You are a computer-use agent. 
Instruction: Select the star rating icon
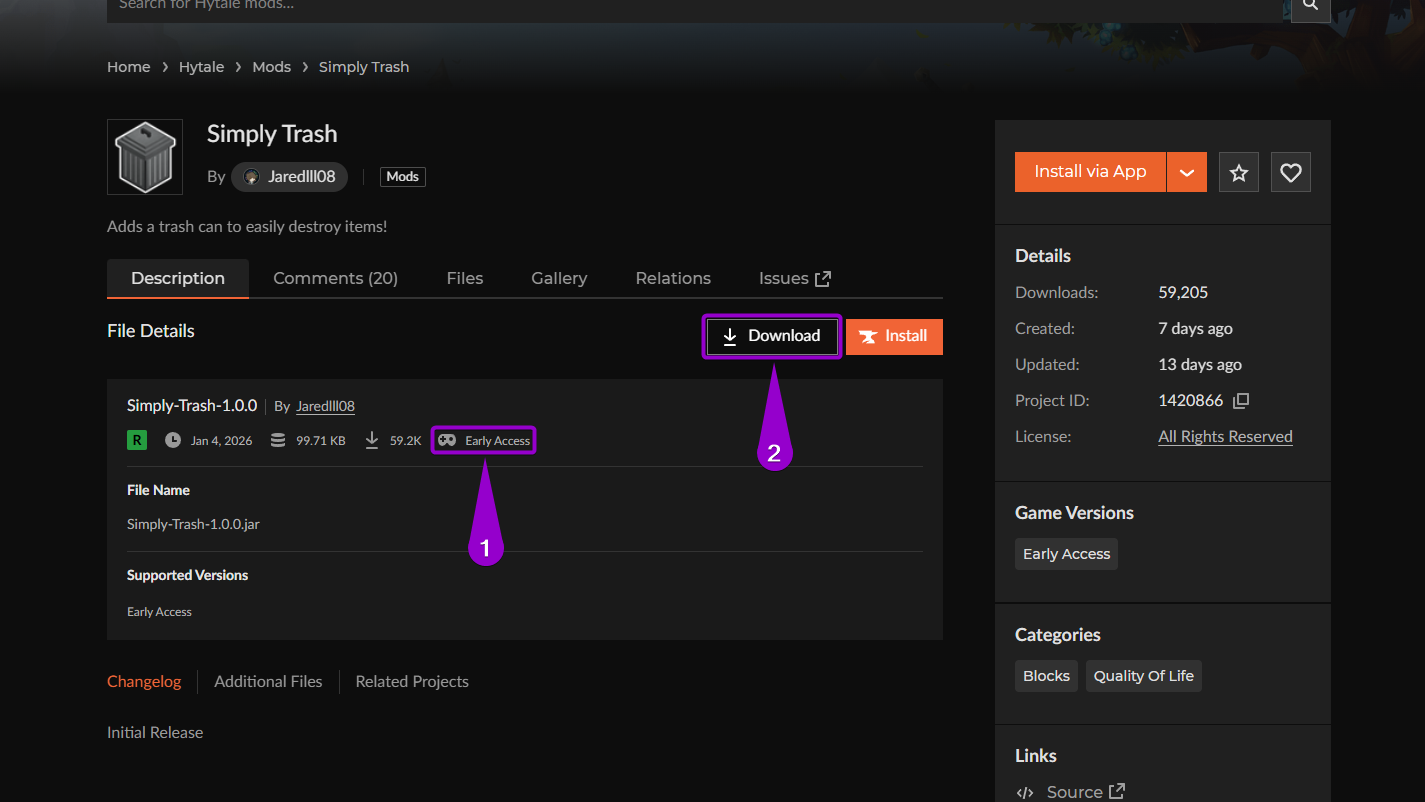click(1238, 171)
